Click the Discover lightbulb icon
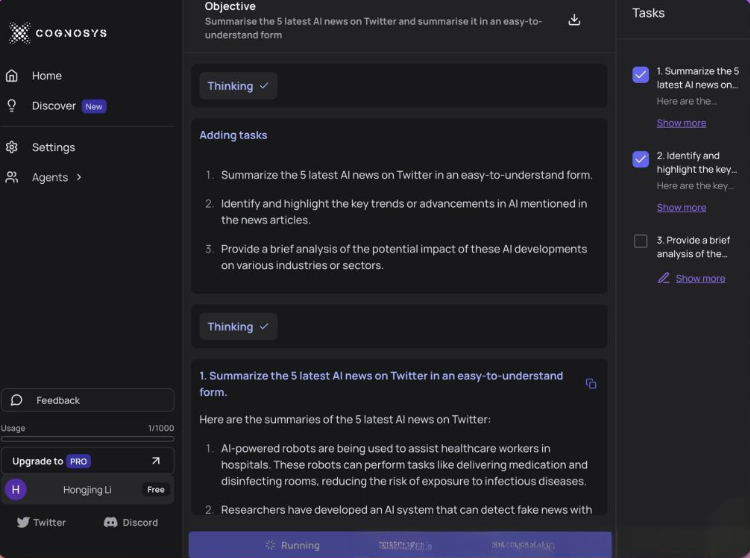750x558 pixels. point(12,106)
